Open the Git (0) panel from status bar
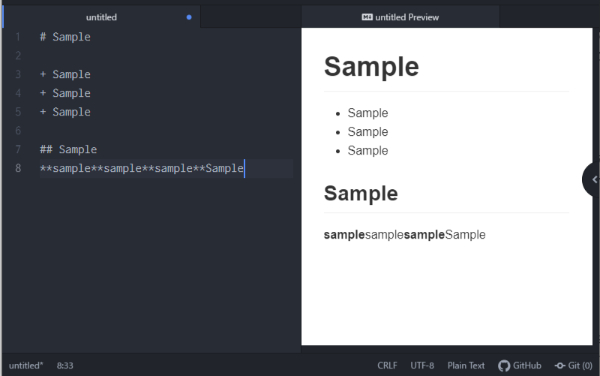The image size is (600, 376). 574,366
